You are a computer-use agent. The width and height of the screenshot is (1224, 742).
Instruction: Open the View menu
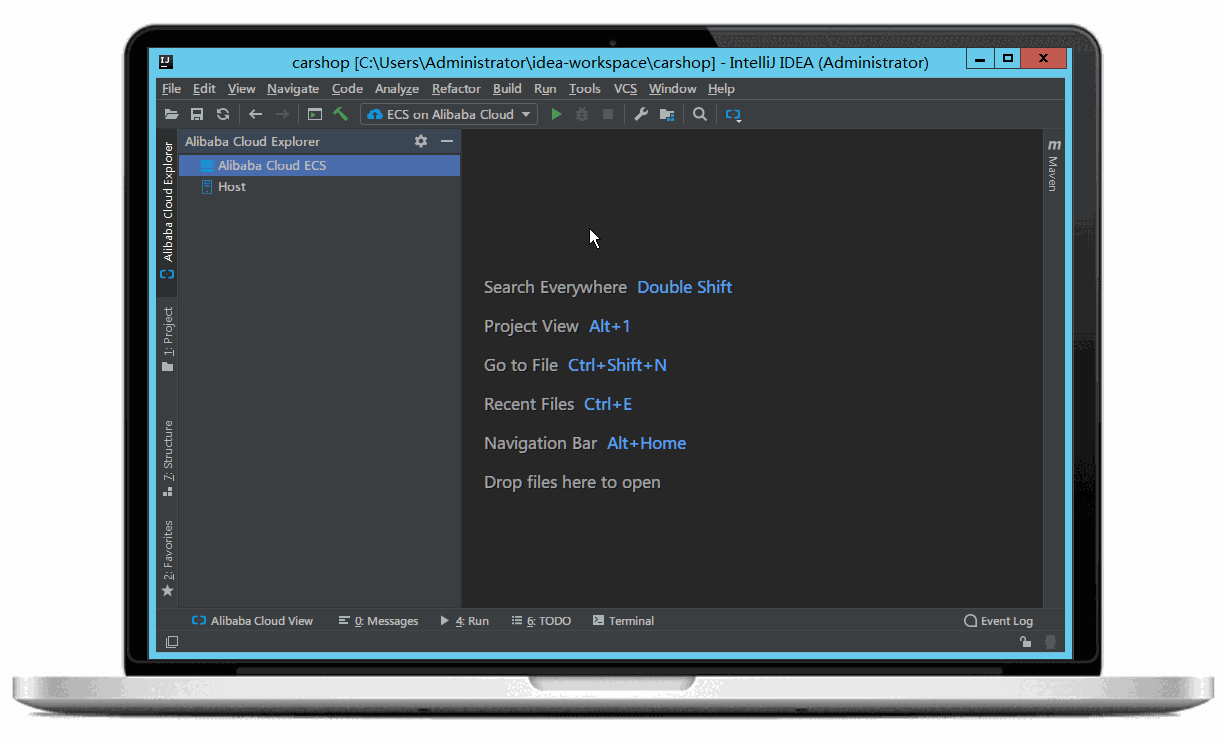pos(241,89)
